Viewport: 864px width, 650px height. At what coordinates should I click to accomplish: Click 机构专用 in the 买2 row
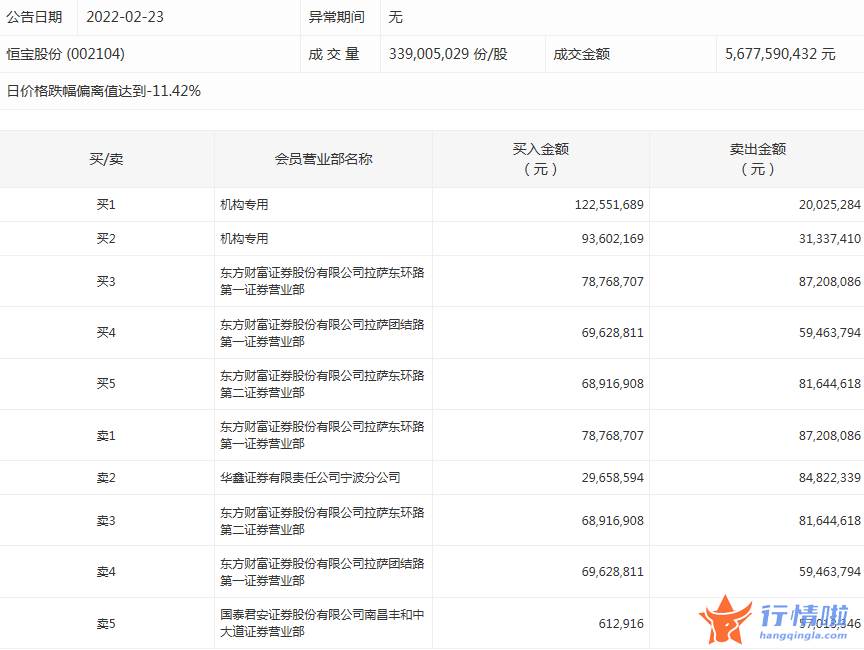point(244,239)
